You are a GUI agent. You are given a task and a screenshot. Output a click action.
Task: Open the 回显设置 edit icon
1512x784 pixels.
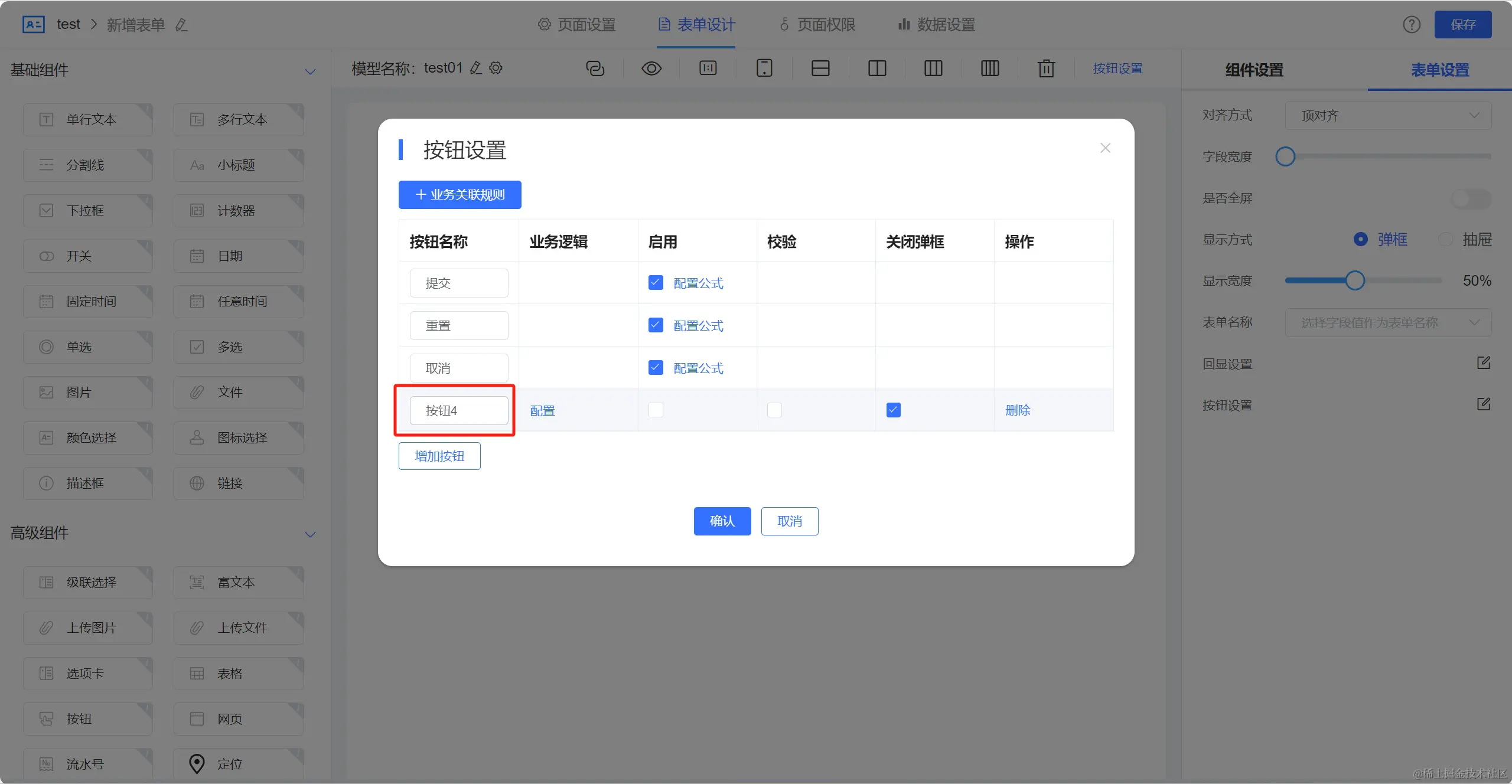tap(1484, 363)
